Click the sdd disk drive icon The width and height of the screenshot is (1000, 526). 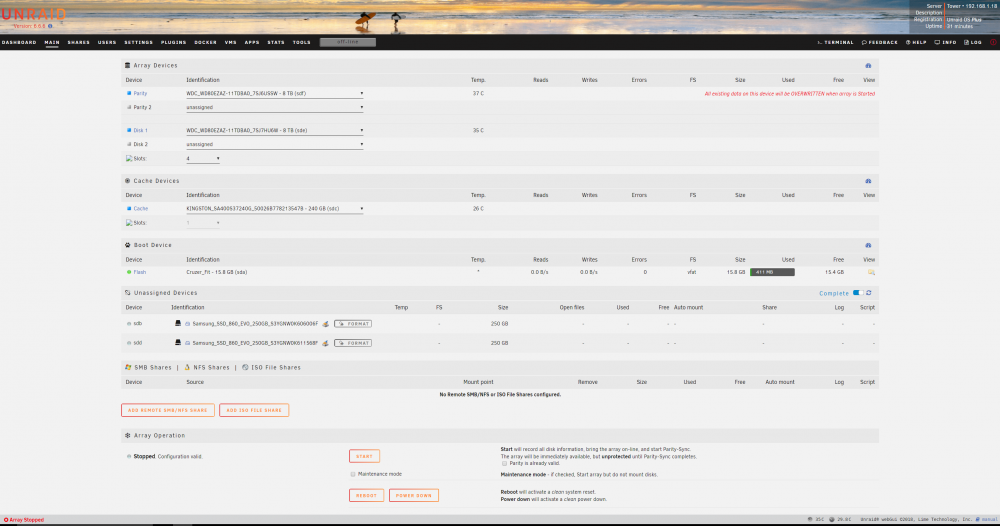(x=178, y=343)
